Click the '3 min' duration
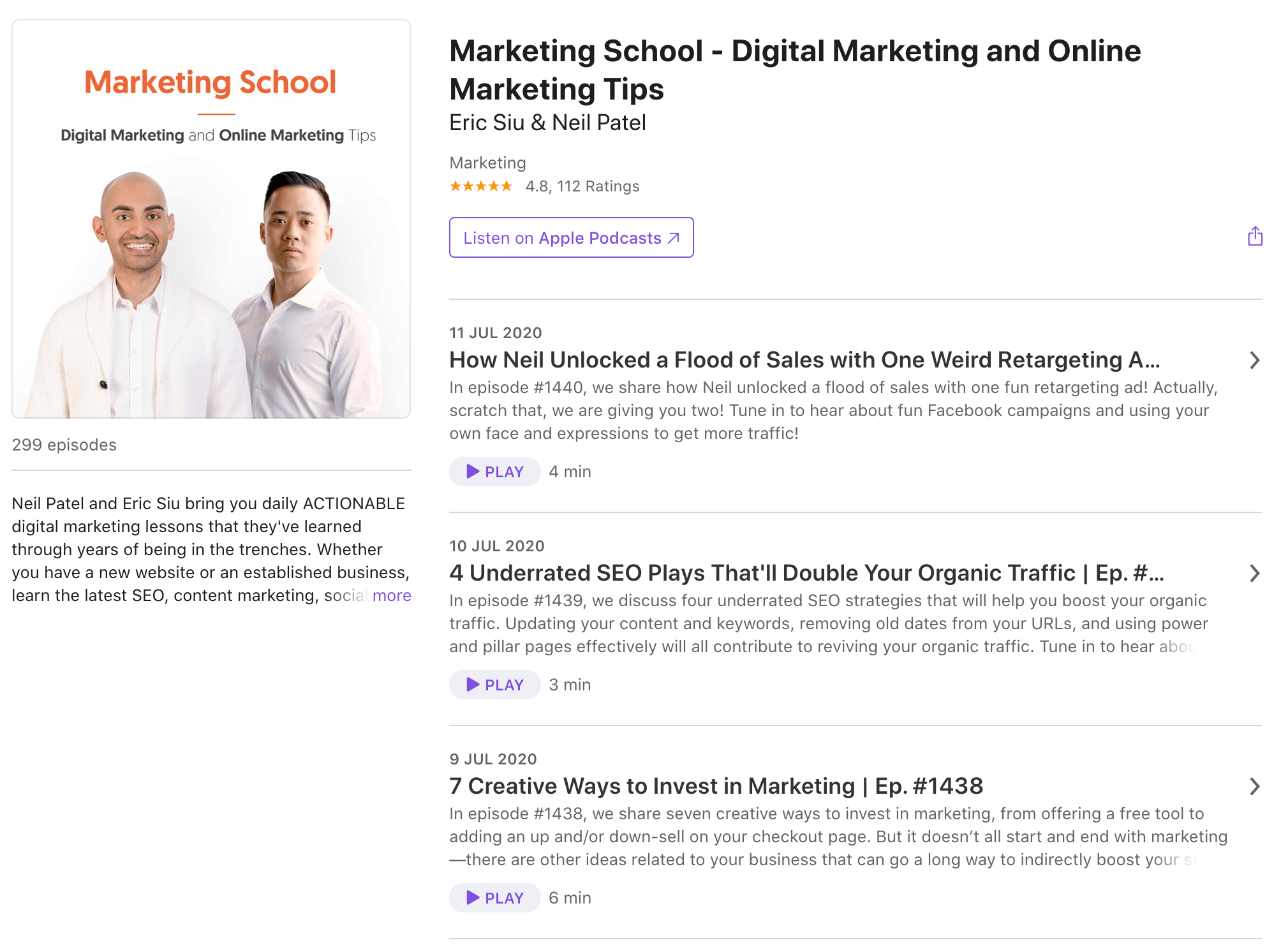1281x952 pixels. 570,685
